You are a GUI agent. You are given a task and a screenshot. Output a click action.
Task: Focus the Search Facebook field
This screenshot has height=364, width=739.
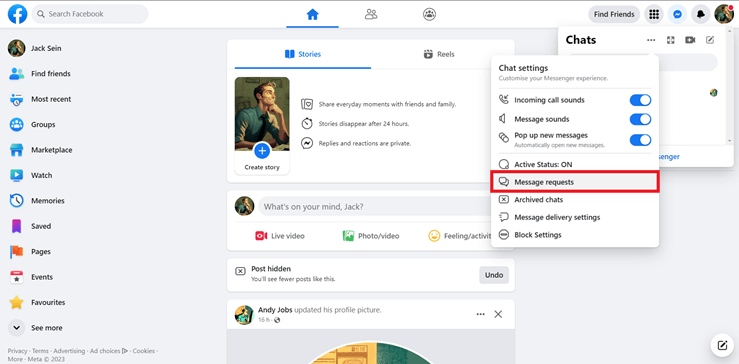coord(90,14)
